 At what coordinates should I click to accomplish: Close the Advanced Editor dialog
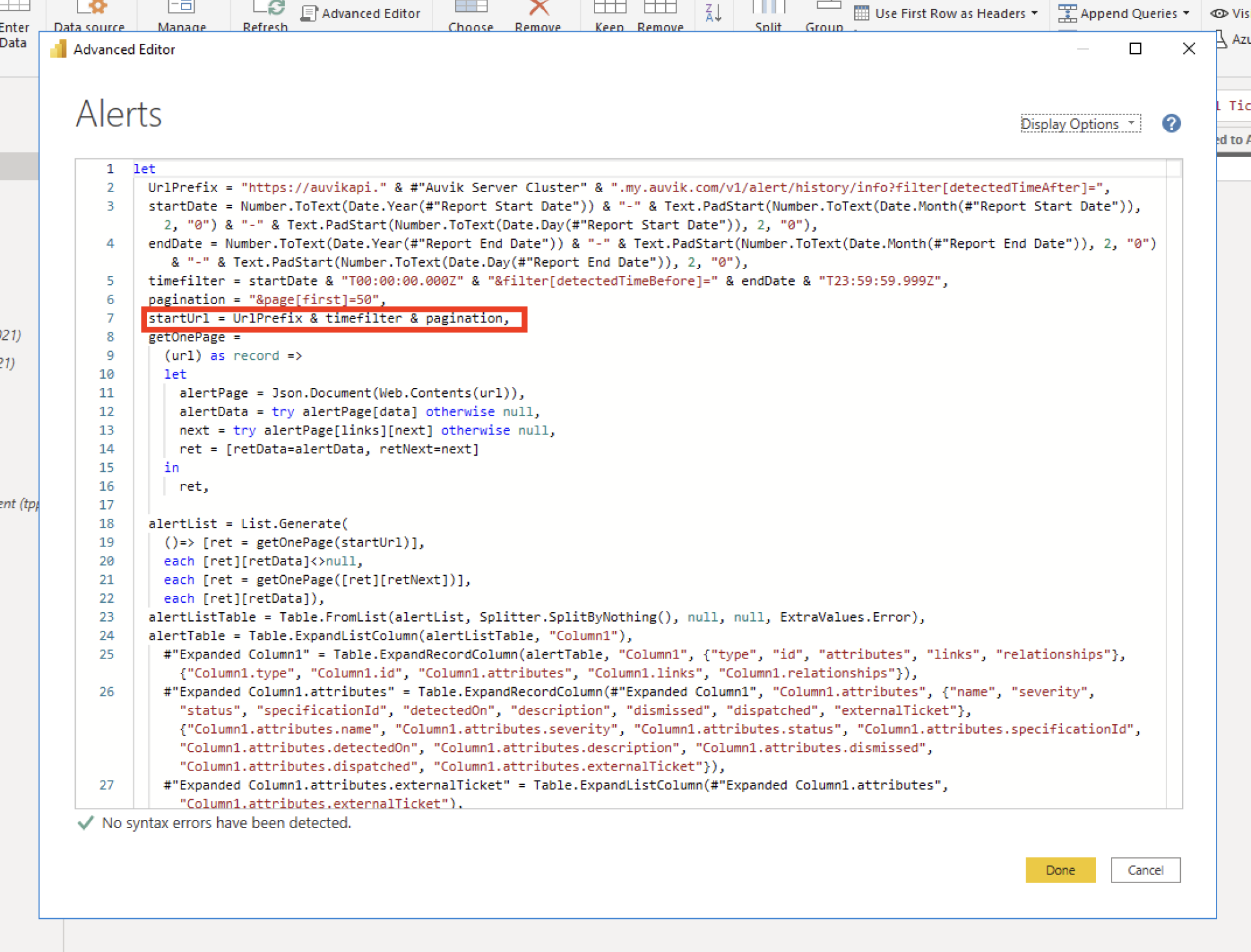[x=1188, y=49]
